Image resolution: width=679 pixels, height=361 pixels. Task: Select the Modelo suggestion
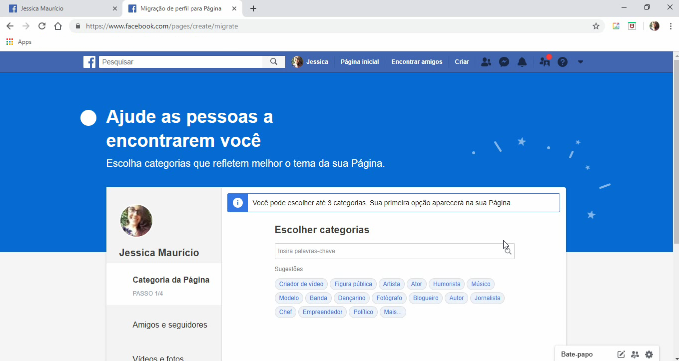tap(289, 298)
